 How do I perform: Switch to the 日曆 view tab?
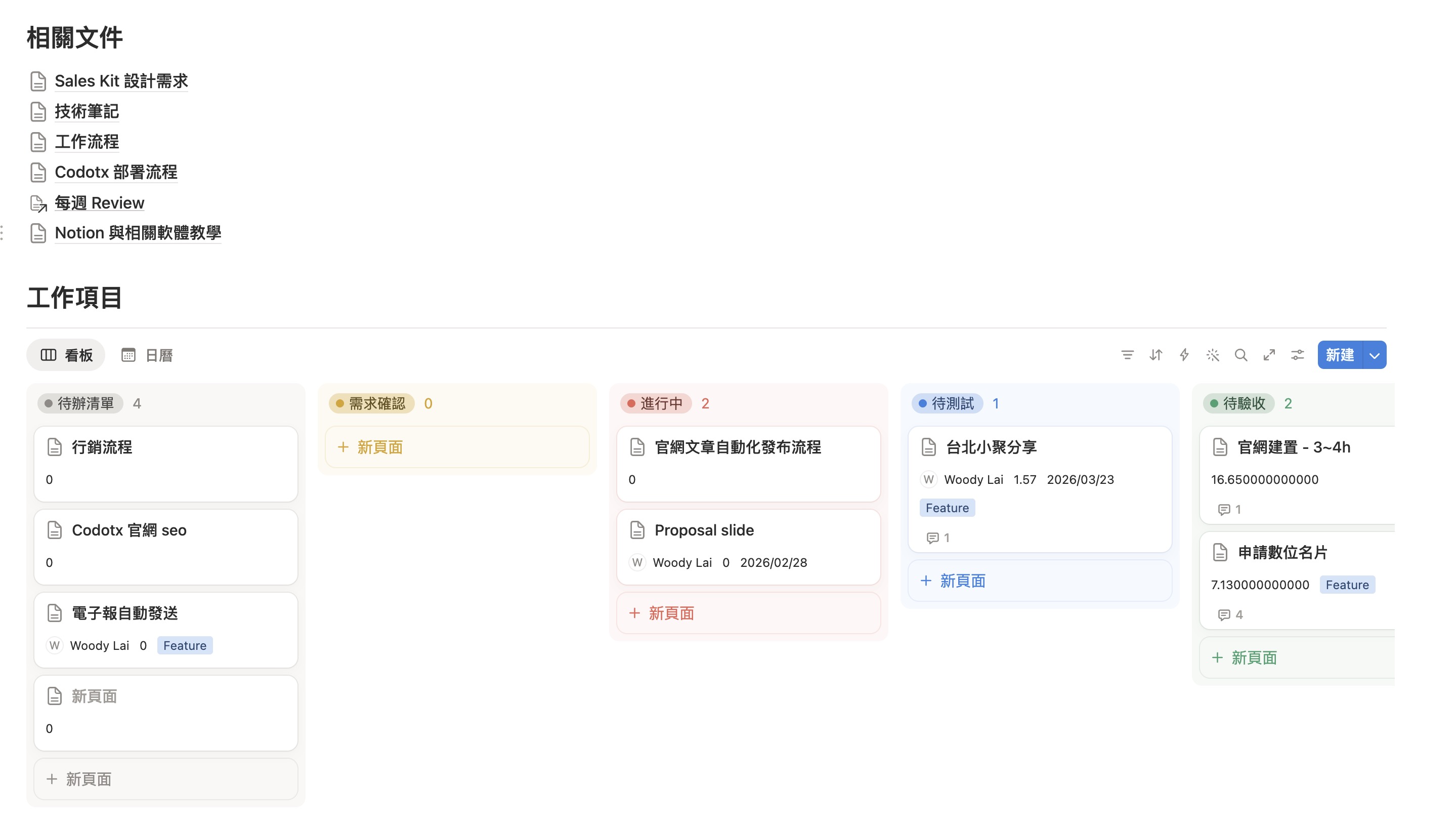tap(158, 355)
